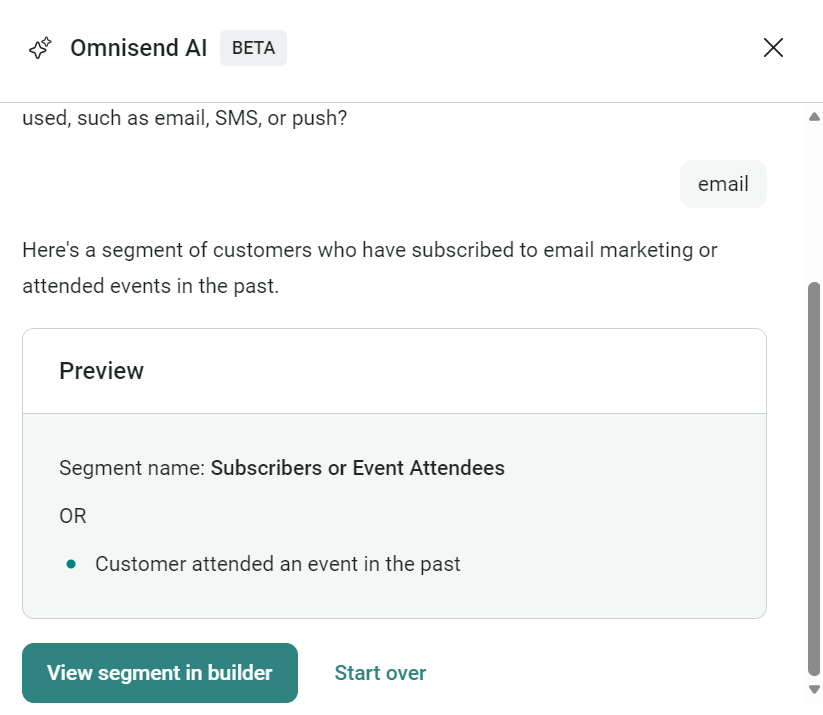This screenshot has height=715, width=823.
Task: Select the Omnisend AI header title
Action: coord(138,47)
